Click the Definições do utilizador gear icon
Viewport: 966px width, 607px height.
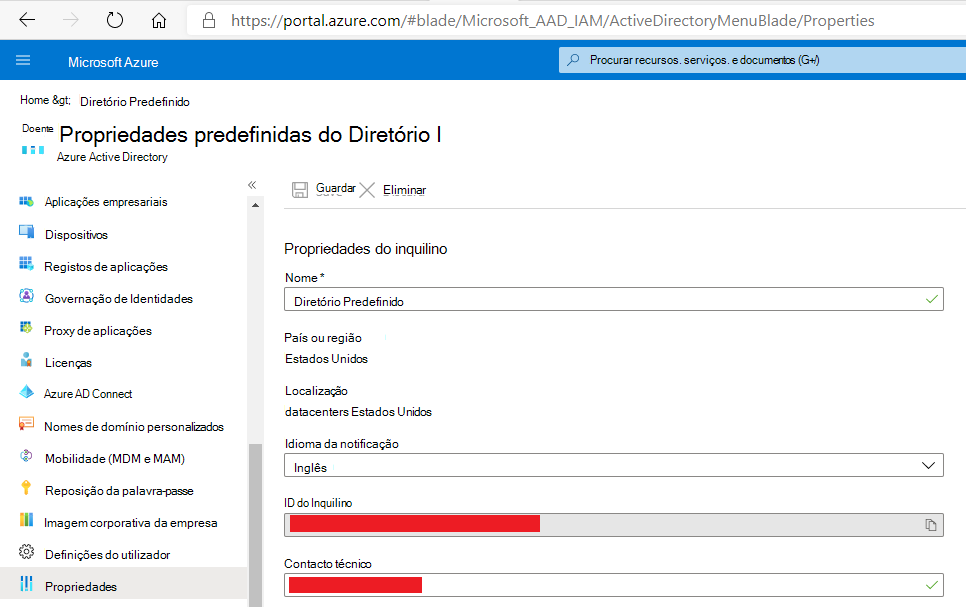pyautogui.click(x=26, y=552)
